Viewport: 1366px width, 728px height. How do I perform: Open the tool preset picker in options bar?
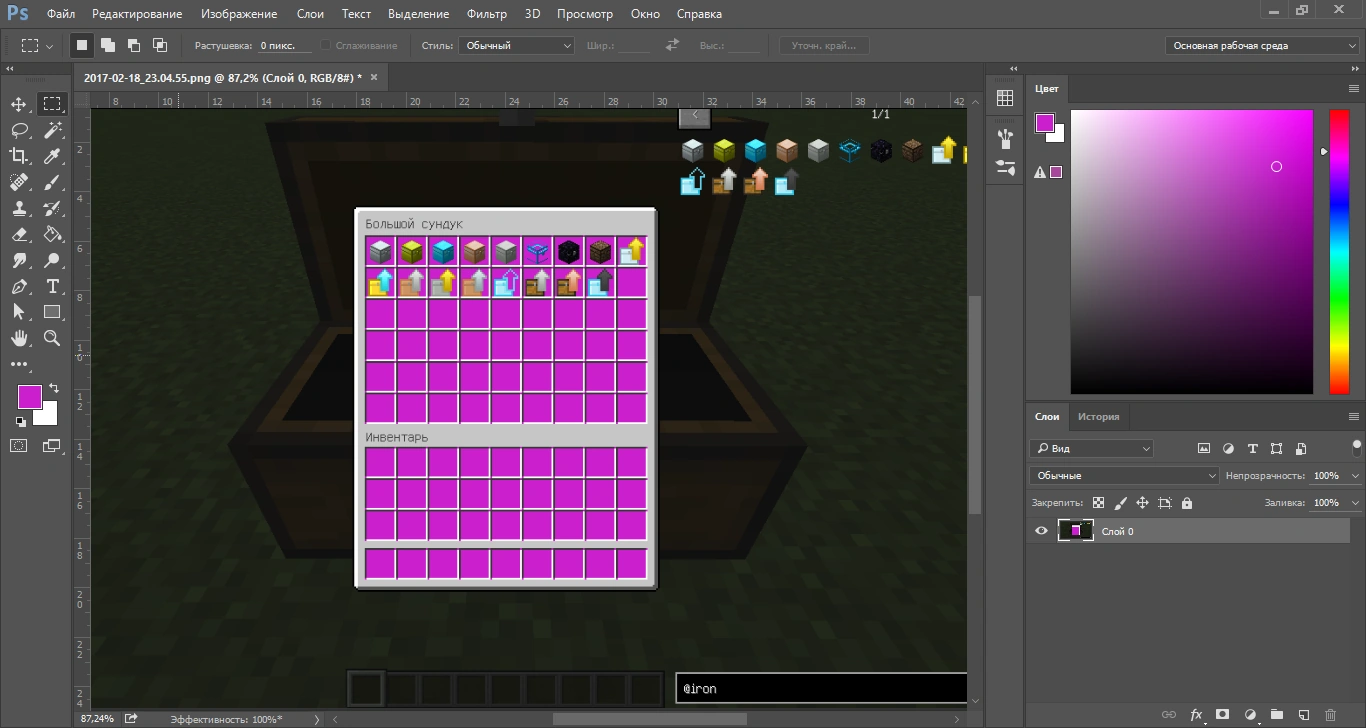(38, 46)
